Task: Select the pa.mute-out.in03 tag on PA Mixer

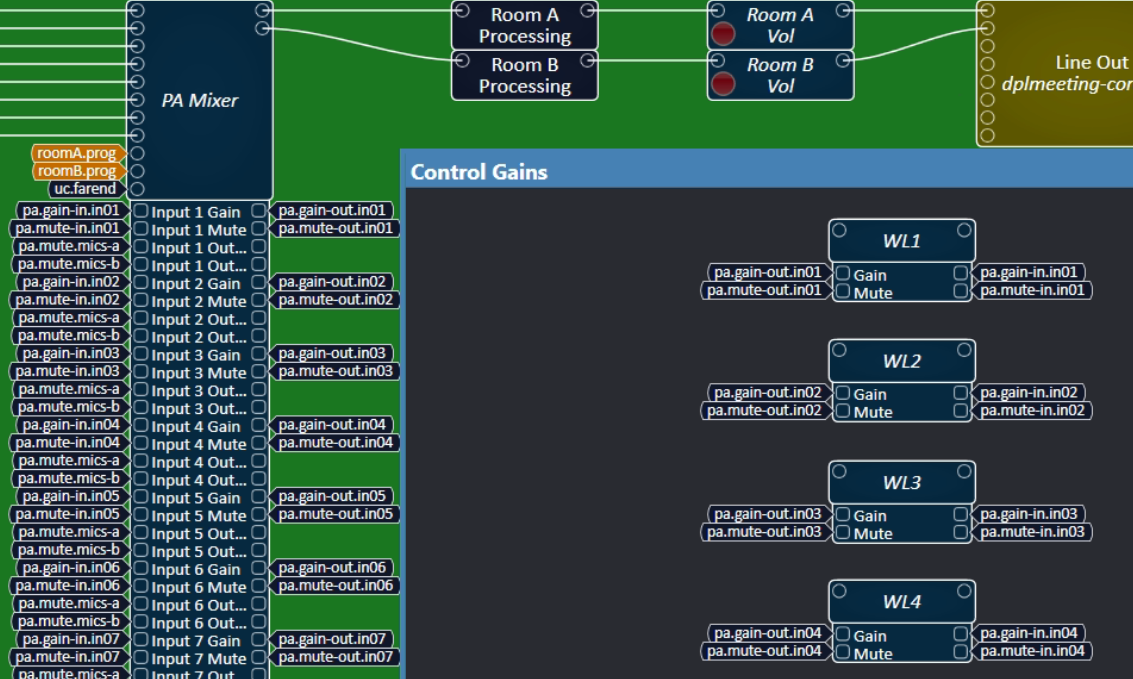Action: (336, 371)
